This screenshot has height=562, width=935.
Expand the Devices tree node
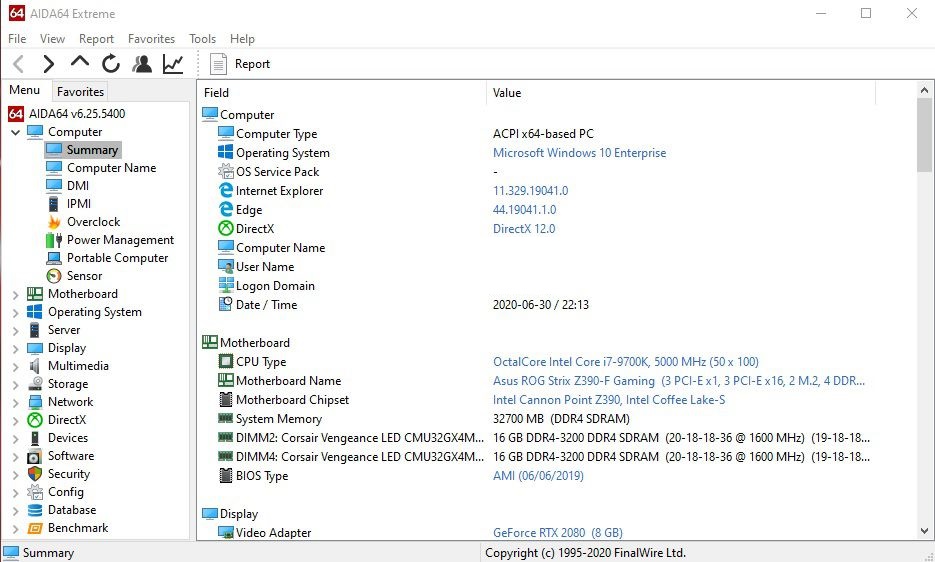[16, 439]
